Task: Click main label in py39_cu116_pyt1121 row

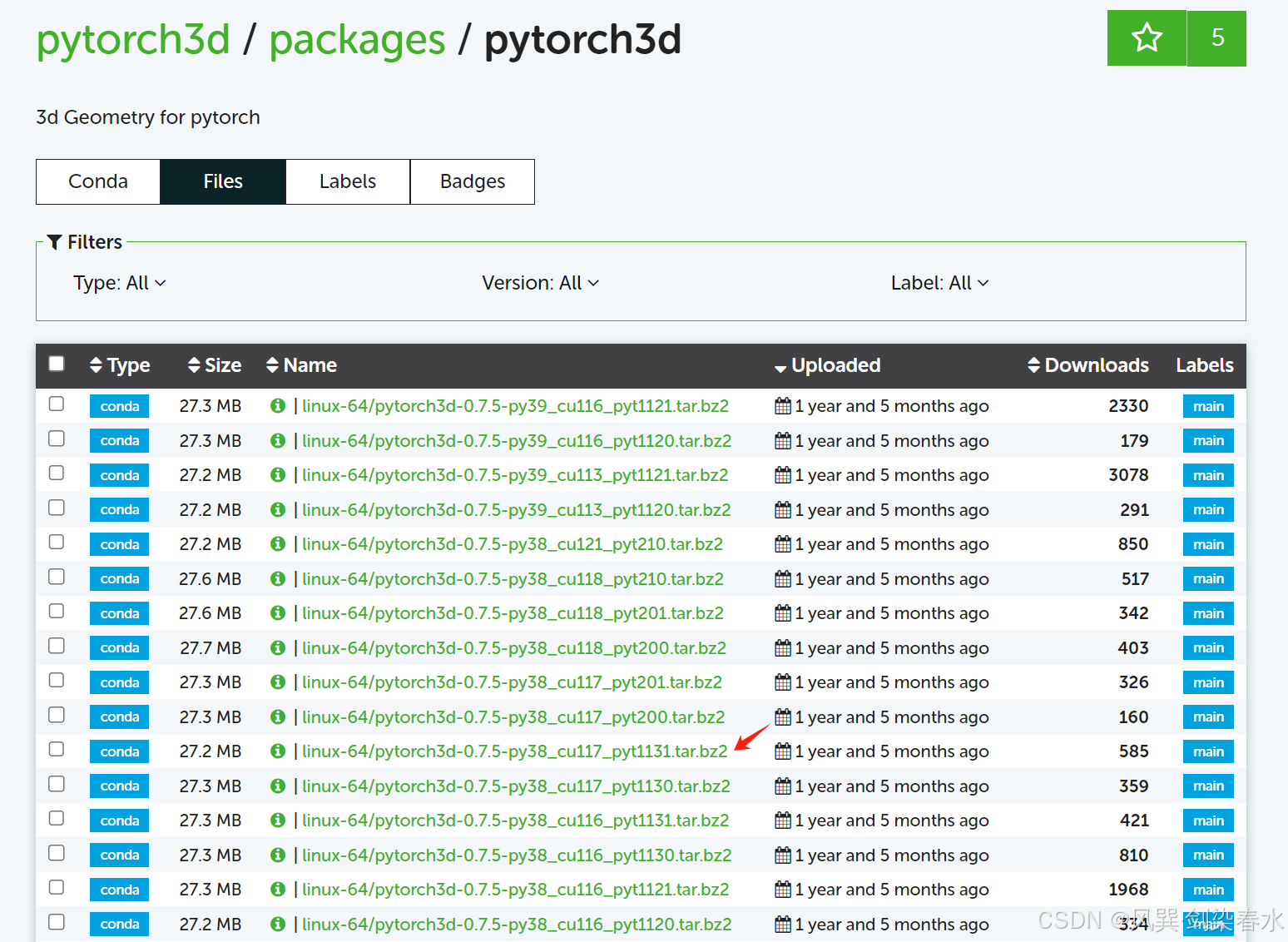Action: point(1208,406)
